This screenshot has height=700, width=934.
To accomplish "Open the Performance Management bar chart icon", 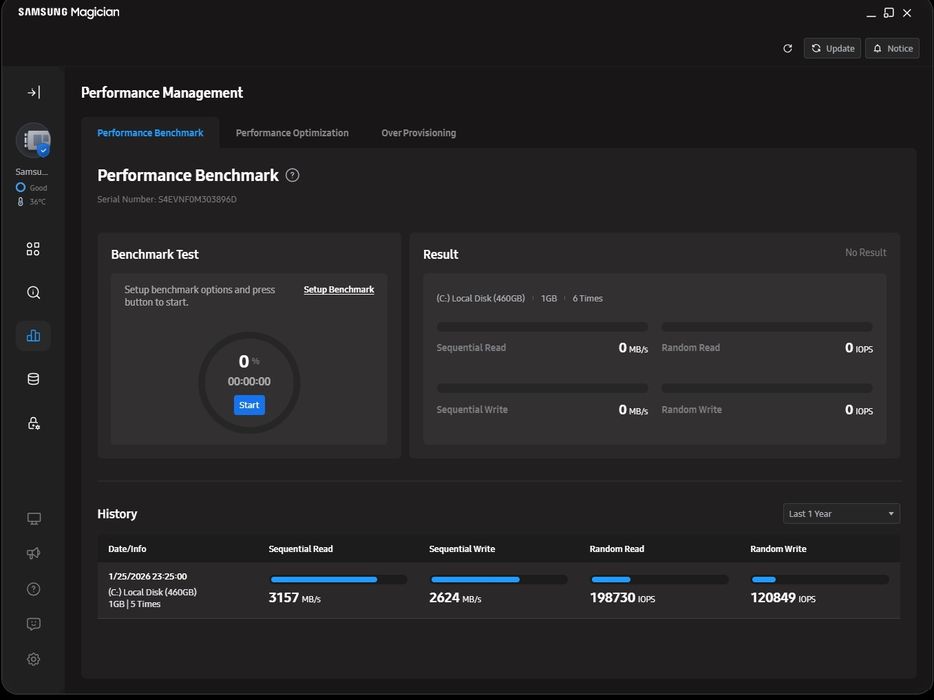I will pos(33,336).
